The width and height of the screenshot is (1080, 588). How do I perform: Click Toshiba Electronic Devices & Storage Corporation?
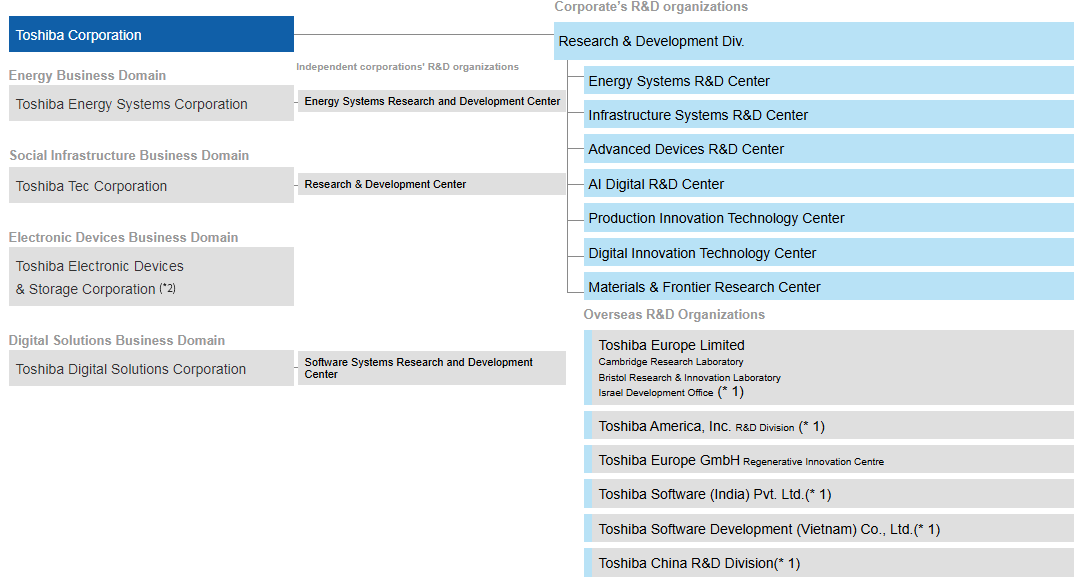[151, 277]
